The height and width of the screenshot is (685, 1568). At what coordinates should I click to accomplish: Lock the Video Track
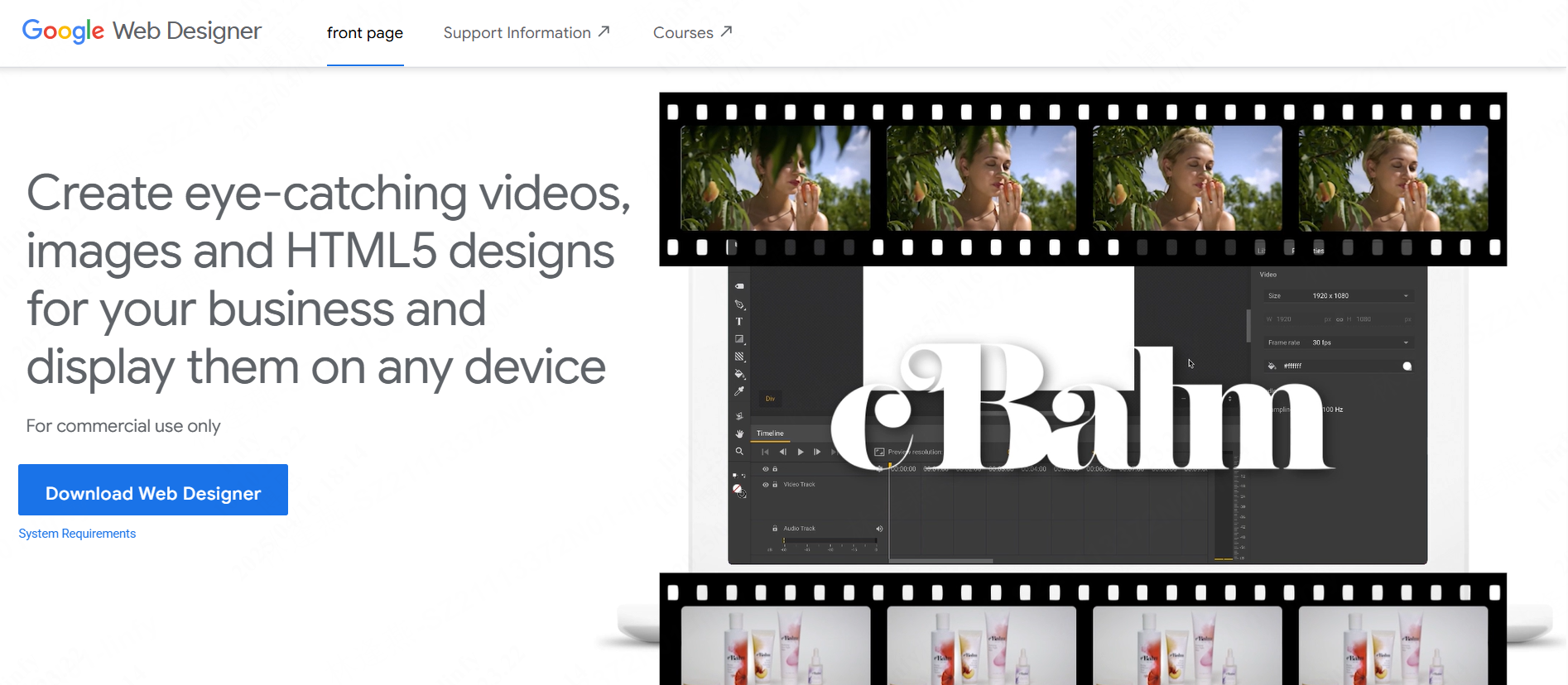(x=775, y=485)
